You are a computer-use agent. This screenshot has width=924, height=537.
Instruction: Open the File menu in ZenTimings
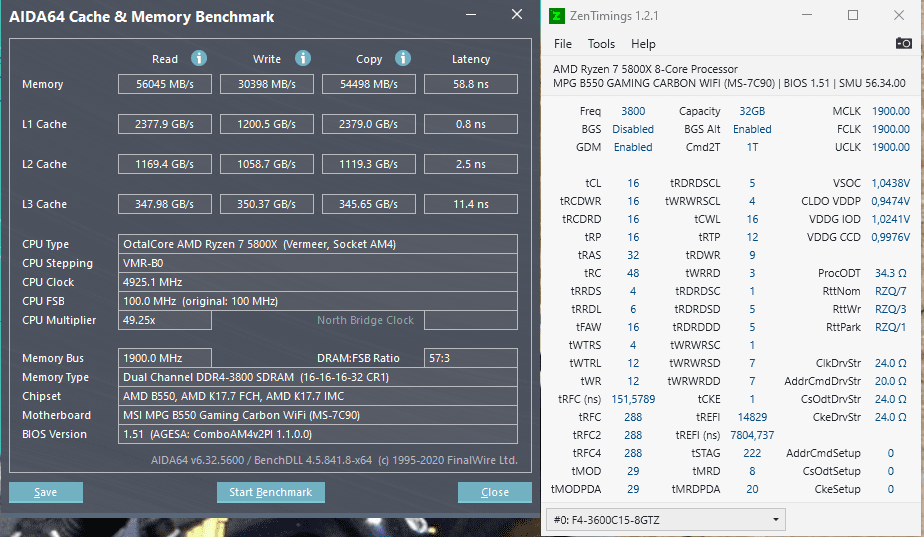pyautogui.click(x=562, y=44)
